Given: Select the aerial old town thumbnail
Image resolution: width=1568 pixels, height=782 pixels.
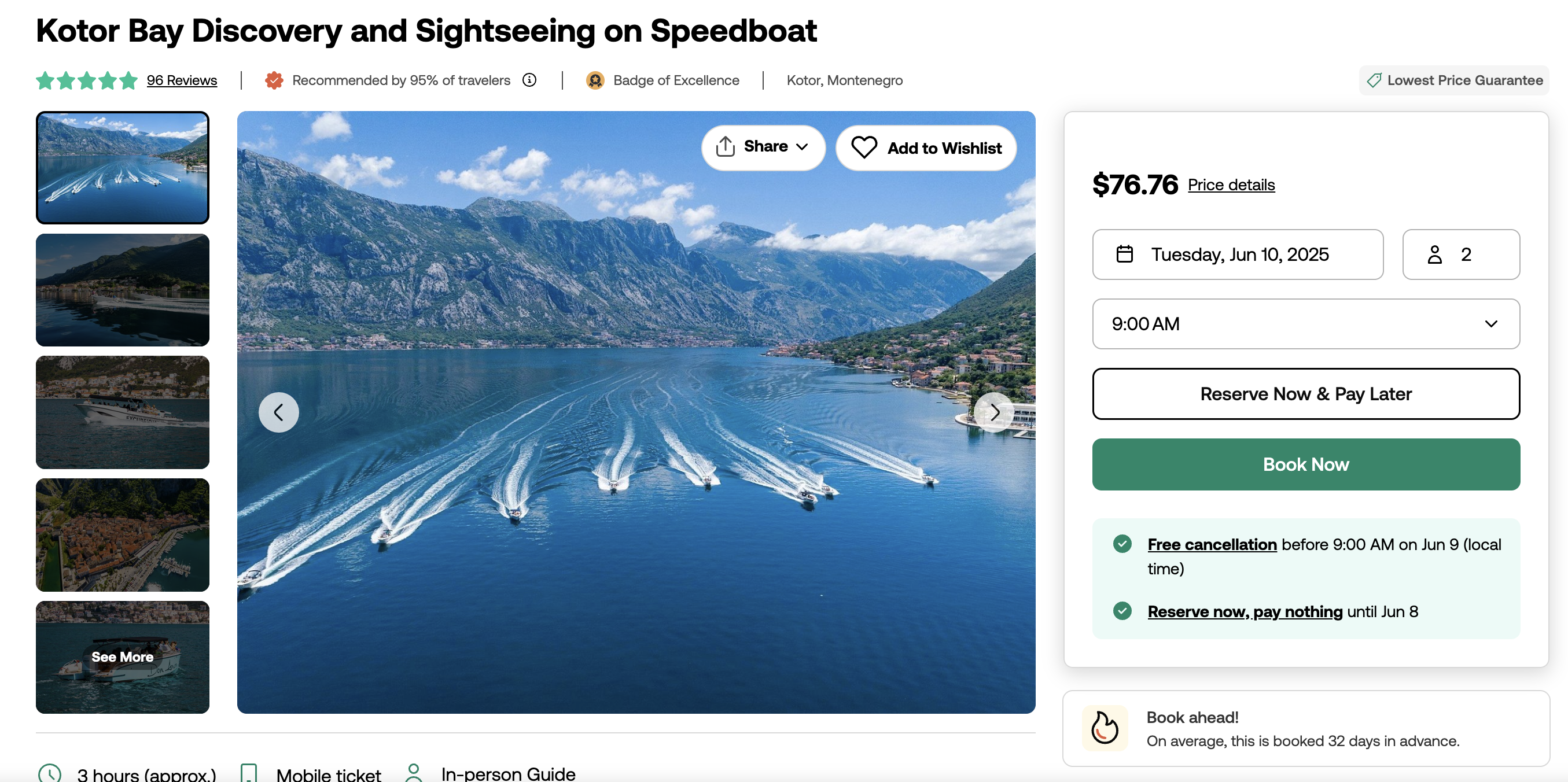Looking at the screenshot, I should click(x=122, y=534).
